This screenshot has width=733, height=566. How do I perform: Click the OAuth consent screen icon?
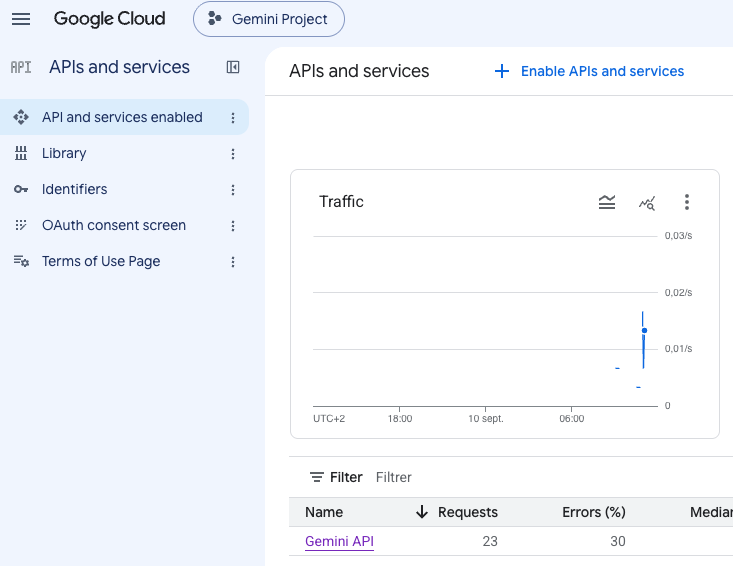[21, 225]
